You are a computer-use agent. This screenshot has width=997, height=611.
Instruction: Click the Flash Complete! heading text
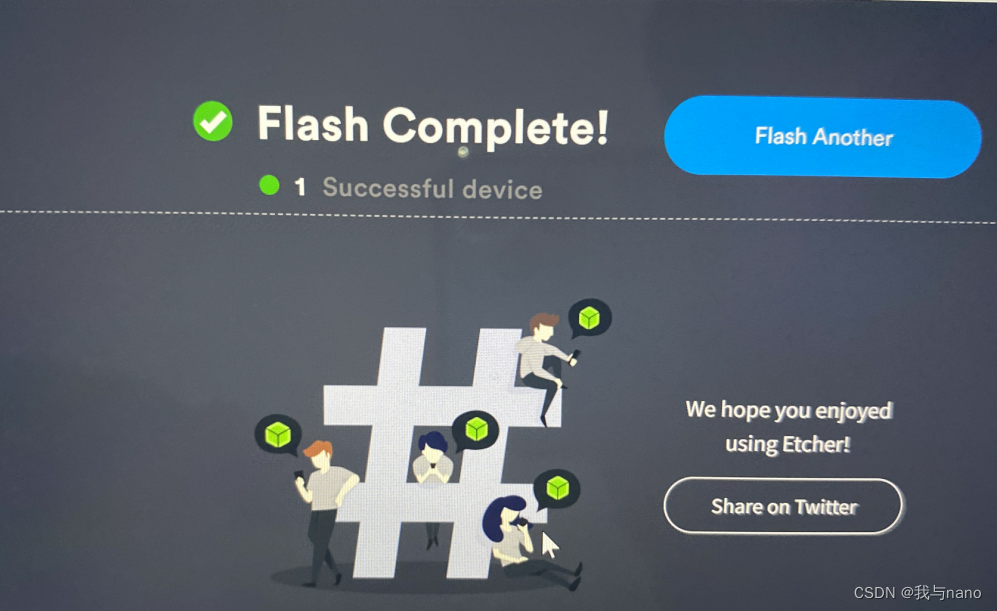pos(433,126)
